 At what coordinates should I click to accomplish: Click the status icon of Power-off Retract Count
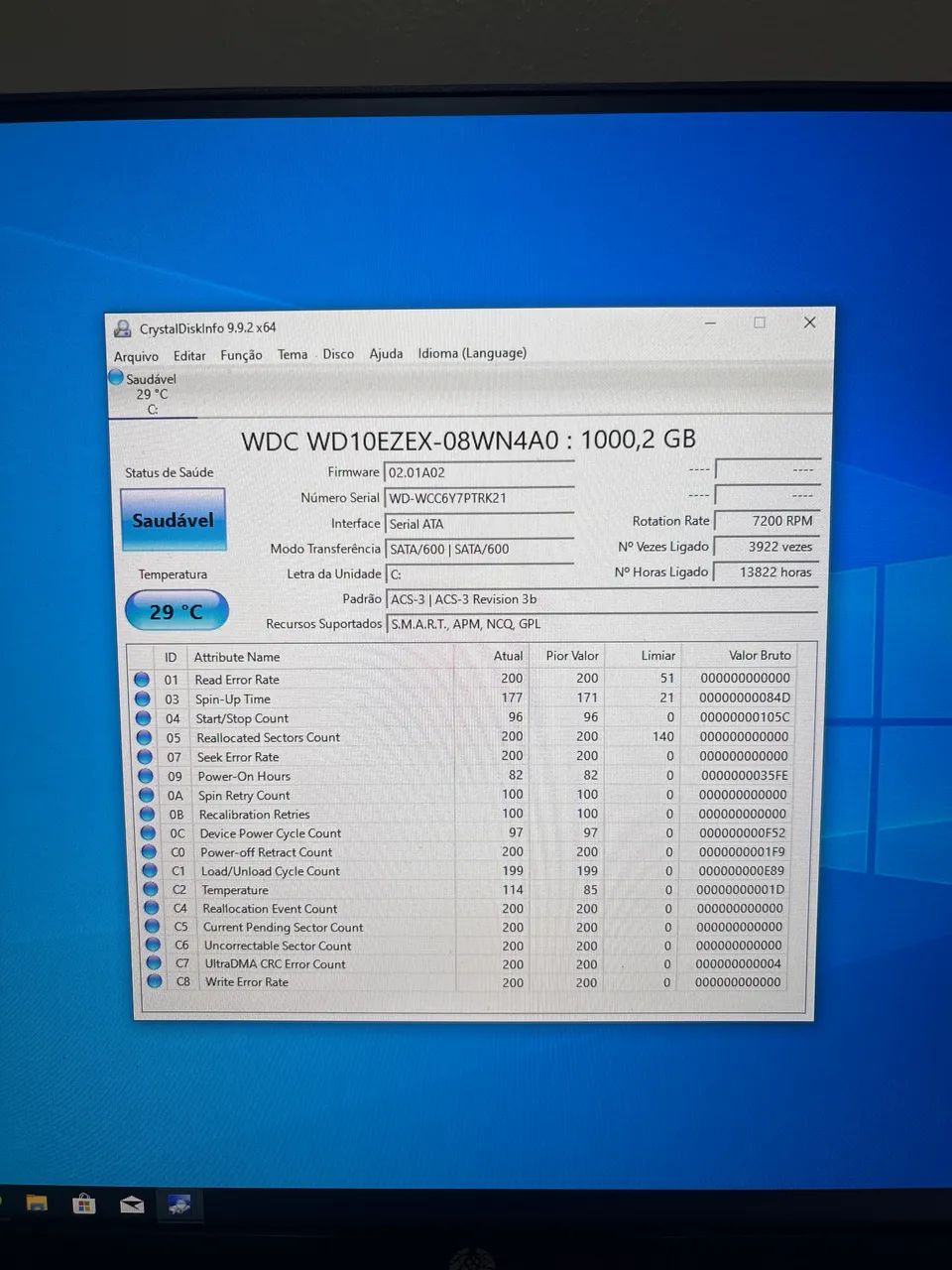(x=150, y=852)
